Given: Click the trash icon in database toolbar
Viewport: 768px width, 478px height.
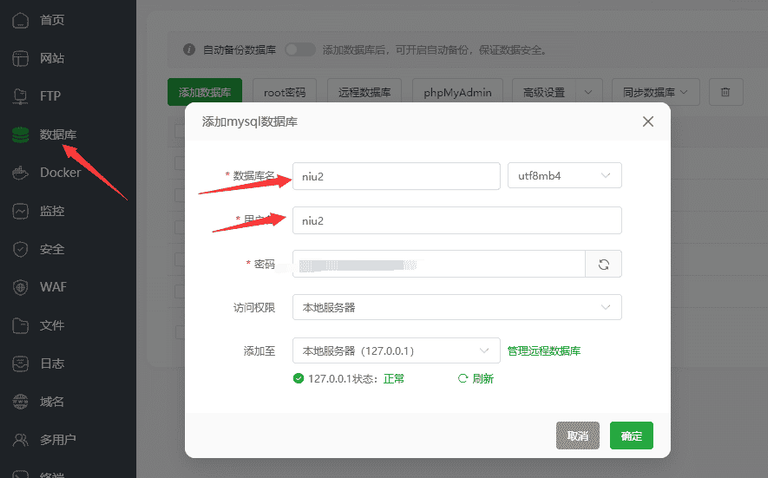Looking at the screenshot, I should point(725,92).
